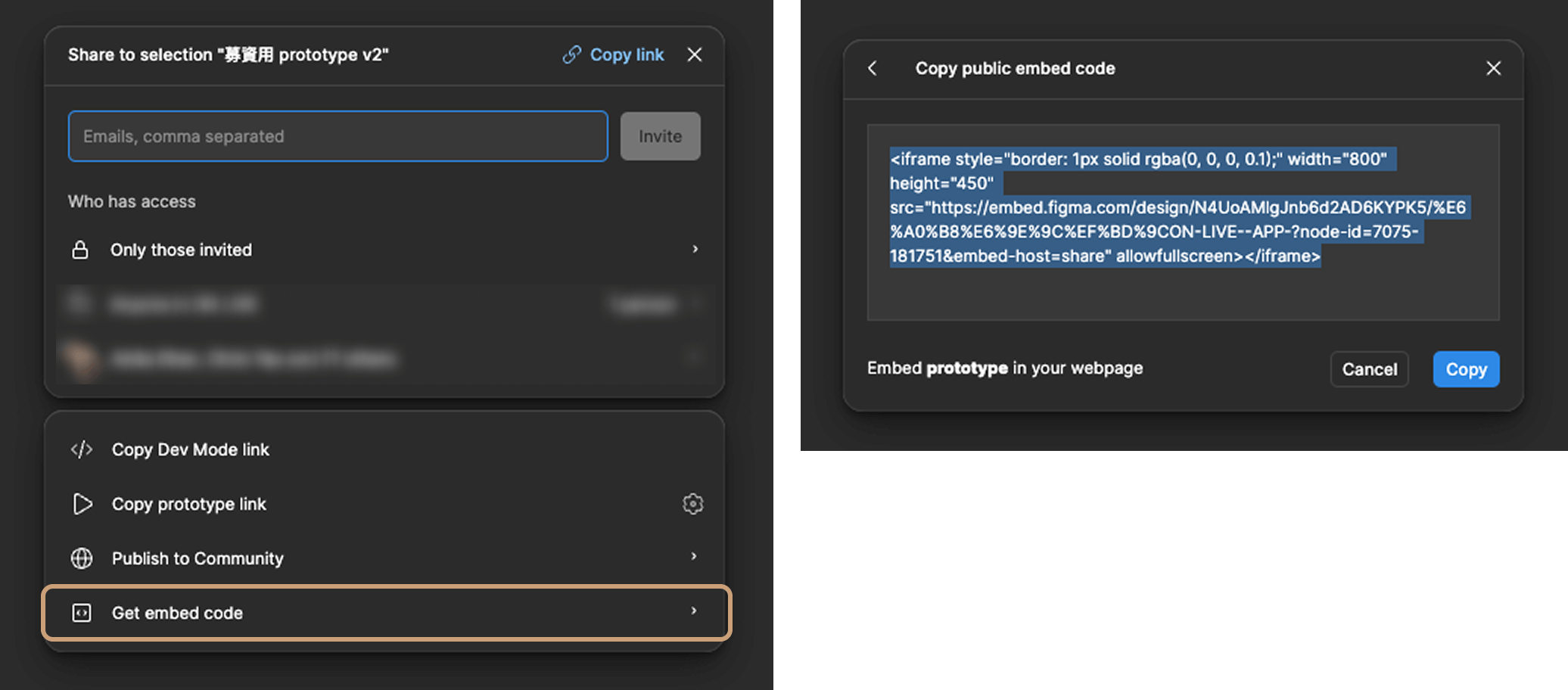Click the embed code square icon

tap(82, 613)
